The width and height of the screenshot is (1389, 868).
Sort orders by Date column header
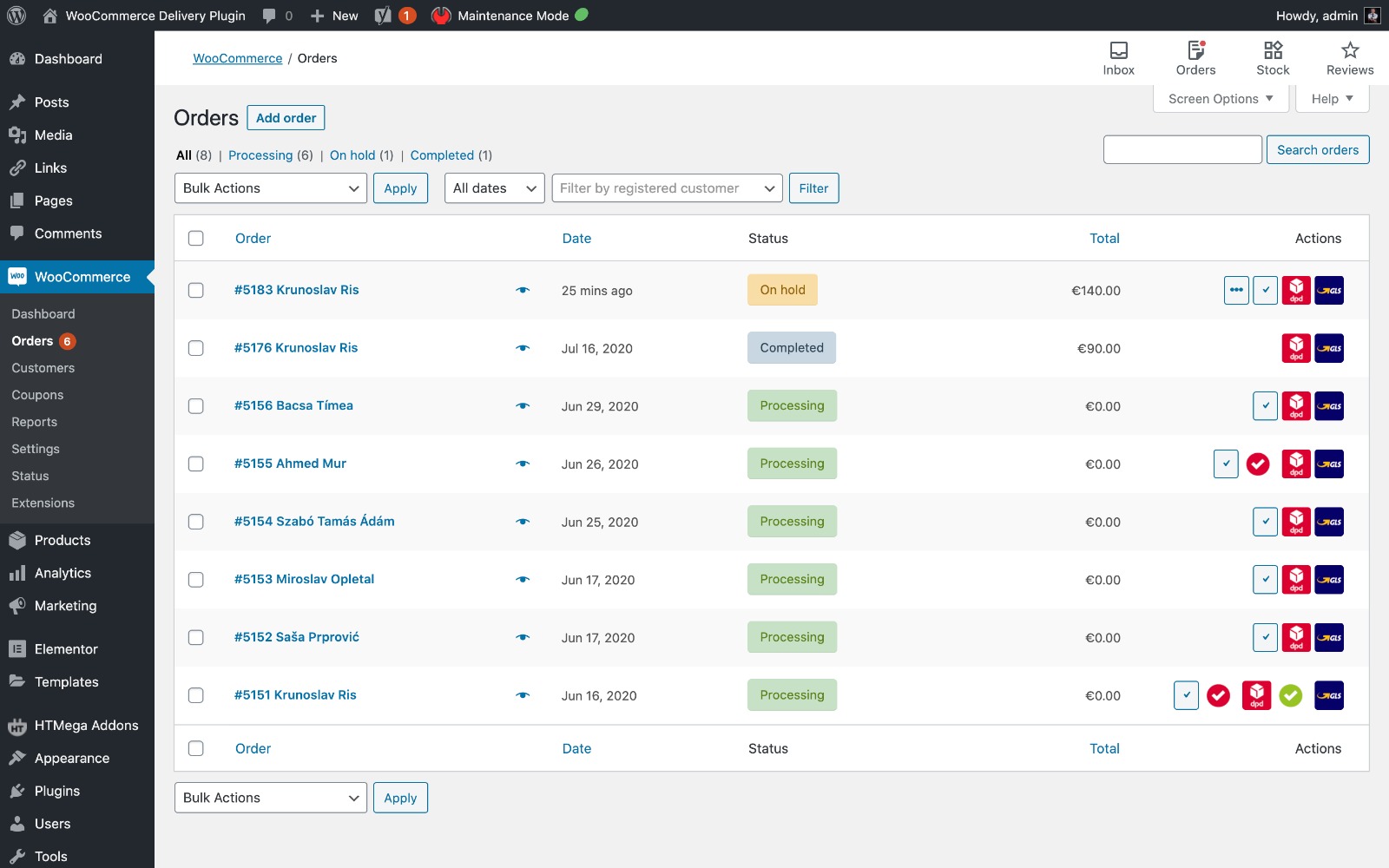[x=576, y=238]
